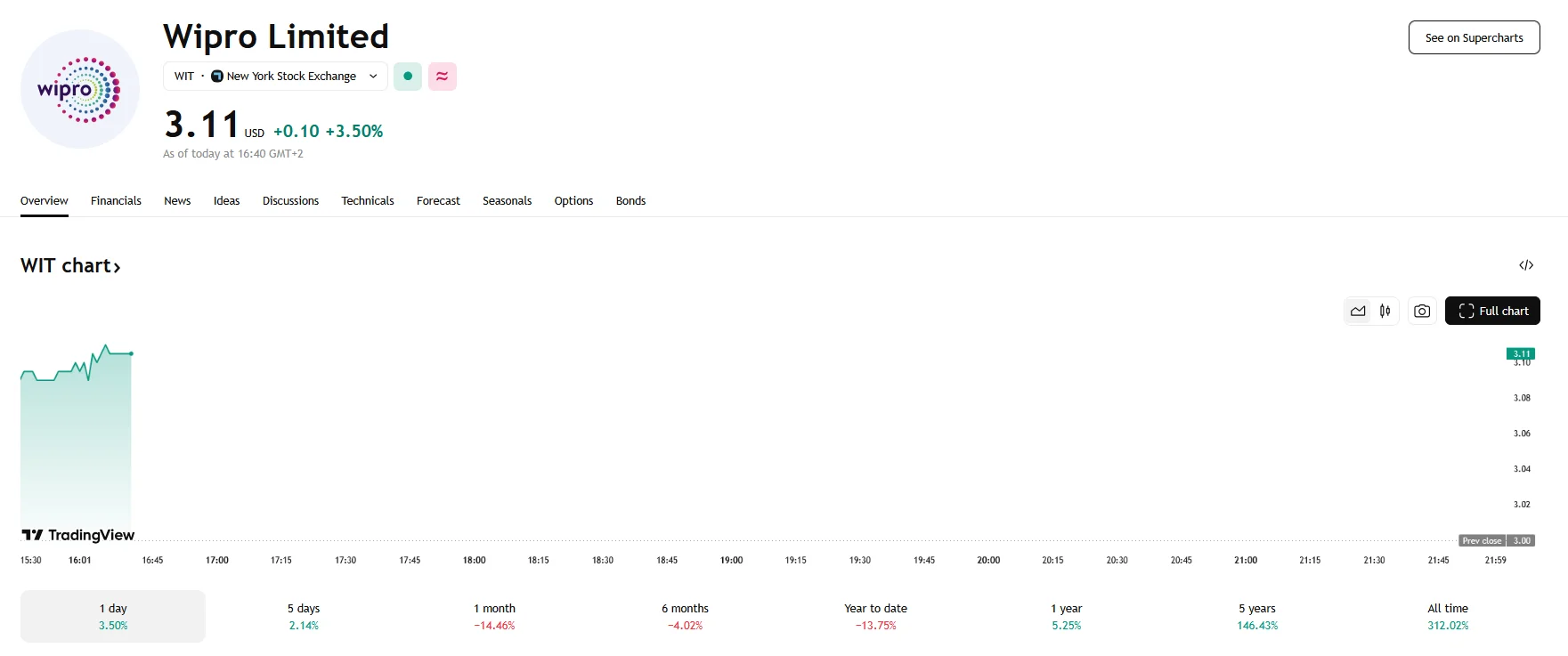Open the Forecast tab

[438, 201]
